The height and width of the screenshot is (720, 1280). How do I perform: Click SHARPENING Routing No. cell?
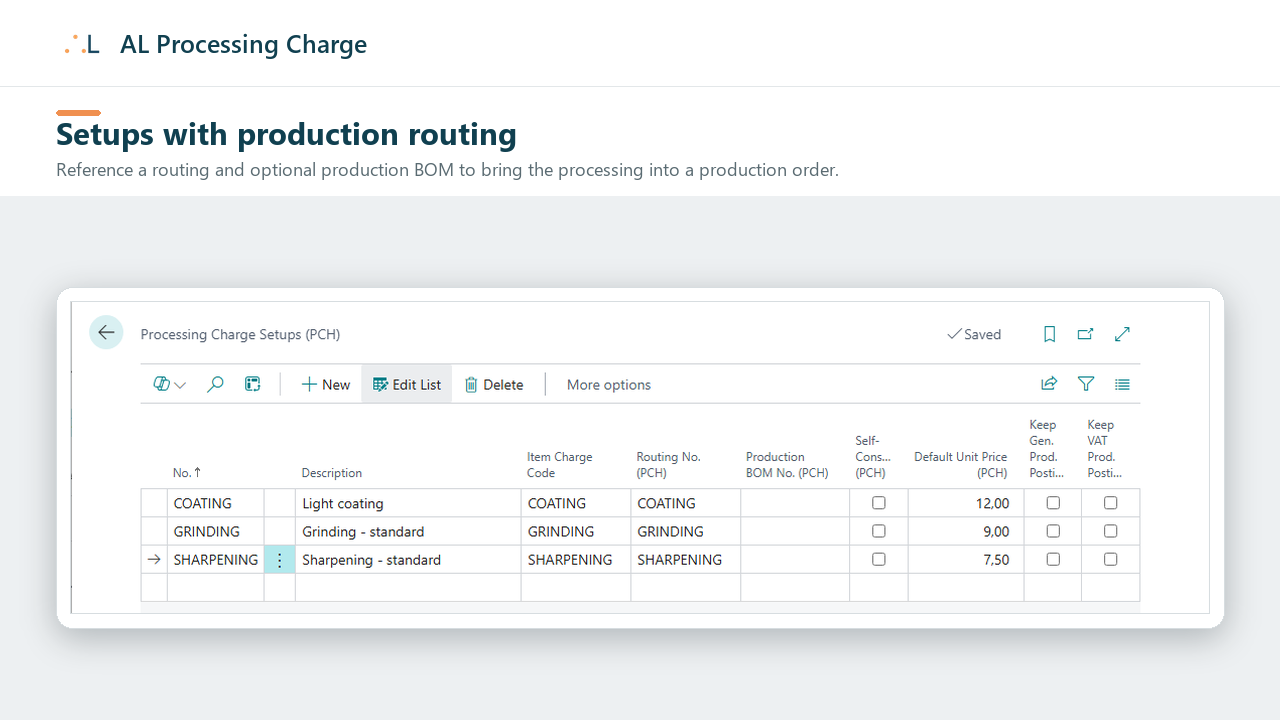[x=686, y=559]
